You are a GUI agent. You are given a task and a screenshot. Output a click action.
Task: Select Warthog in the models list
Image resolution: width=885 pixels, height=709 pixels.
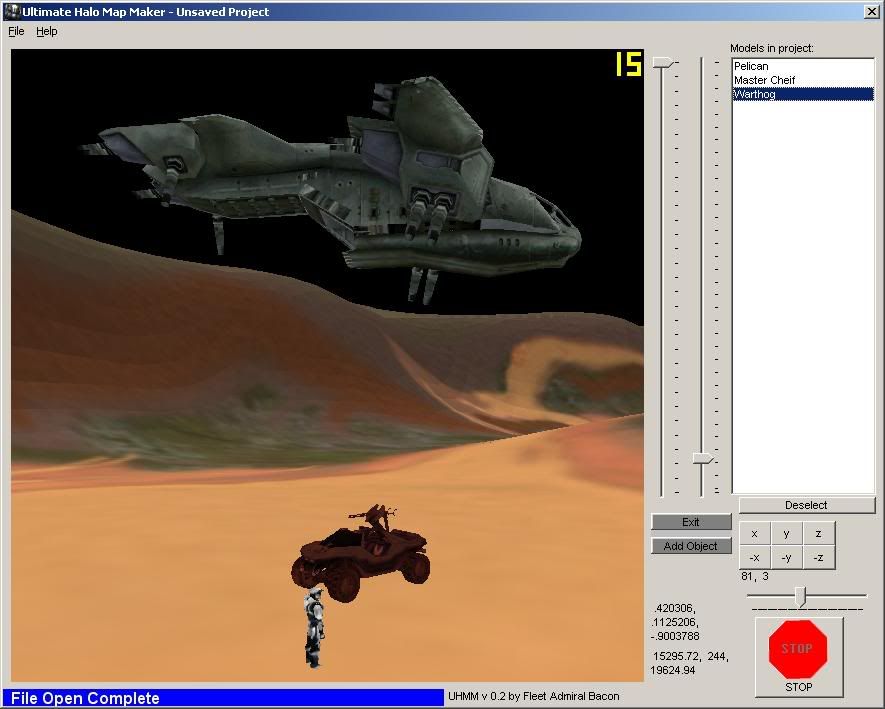[803, 94]
